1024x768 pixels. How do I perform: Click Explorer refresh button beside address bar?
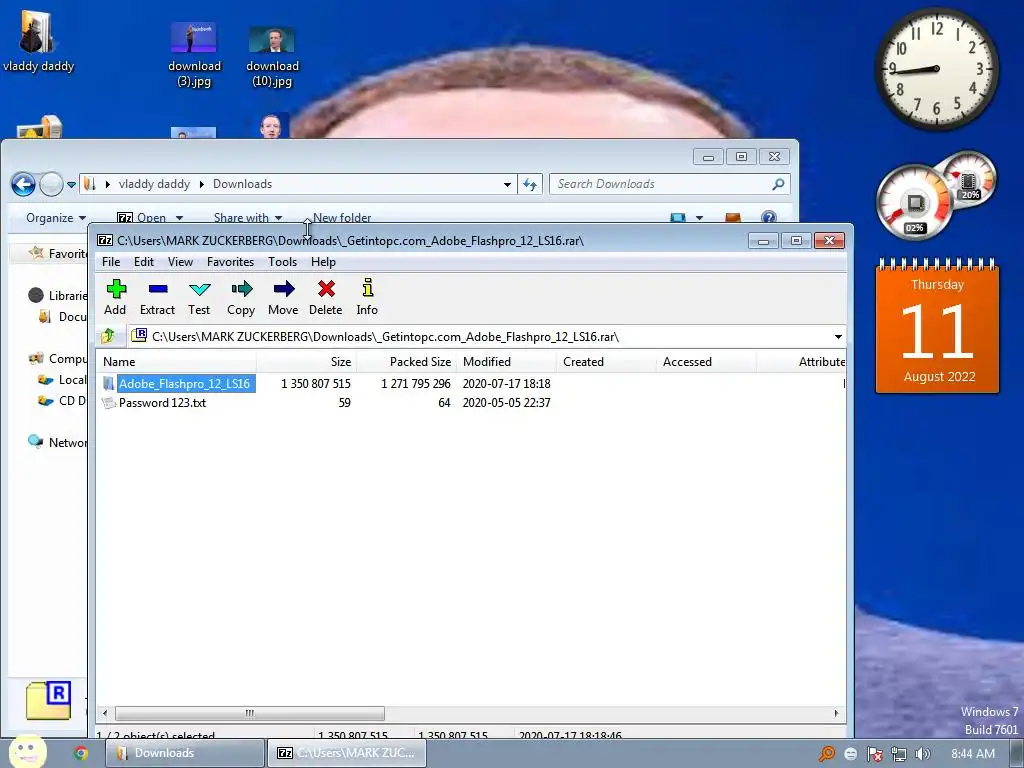pos(530,185)
